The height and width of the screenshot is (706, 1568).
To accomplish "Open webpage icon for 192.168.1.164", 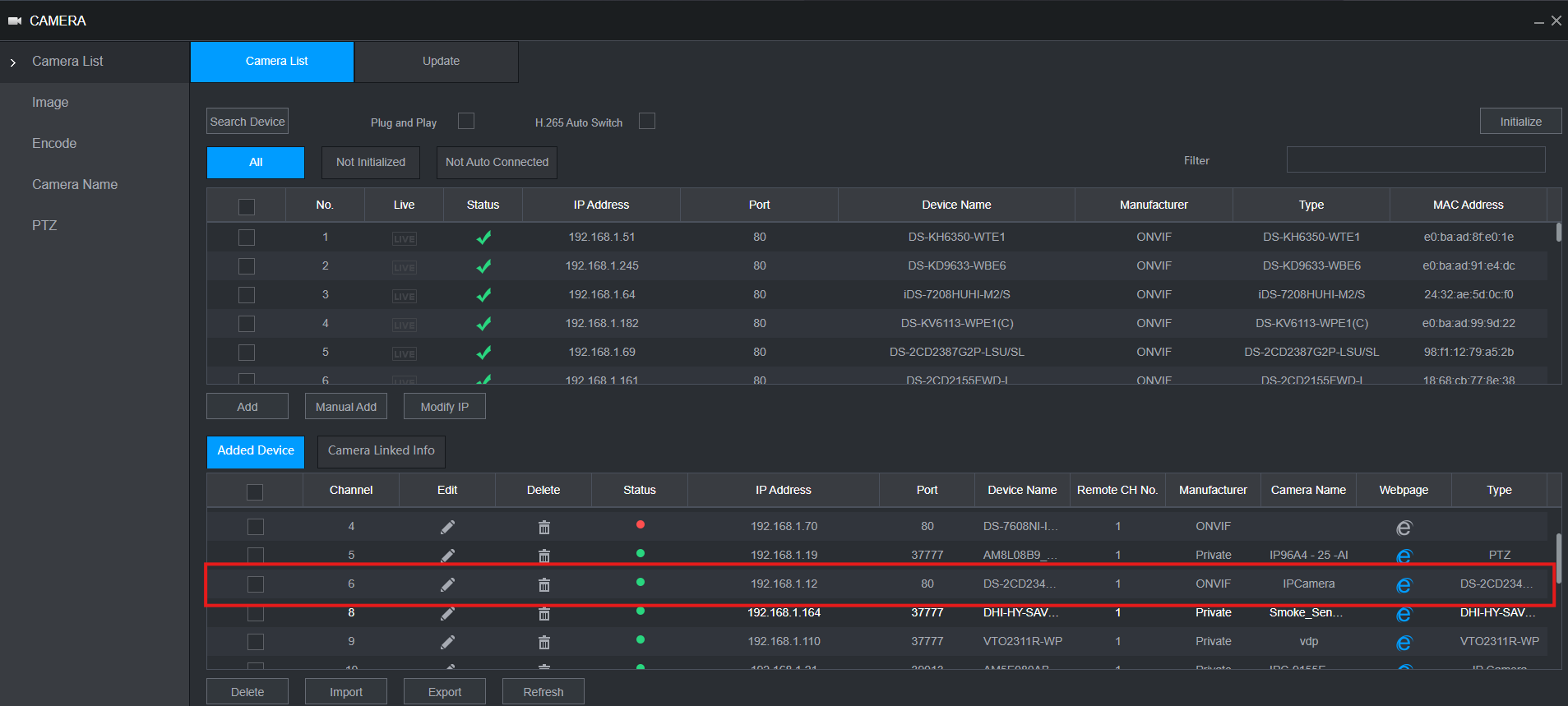I will tap(1404, 614).
